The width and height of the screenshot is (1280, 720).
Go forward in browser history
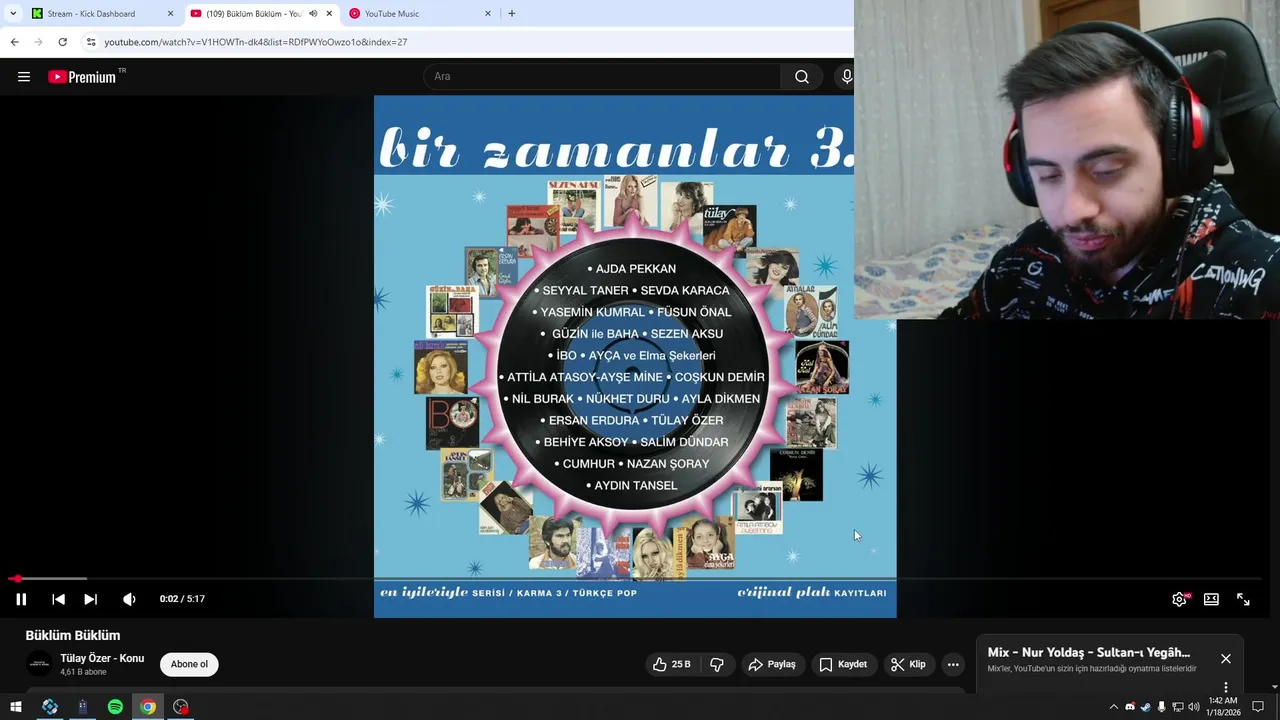(38, 42)
